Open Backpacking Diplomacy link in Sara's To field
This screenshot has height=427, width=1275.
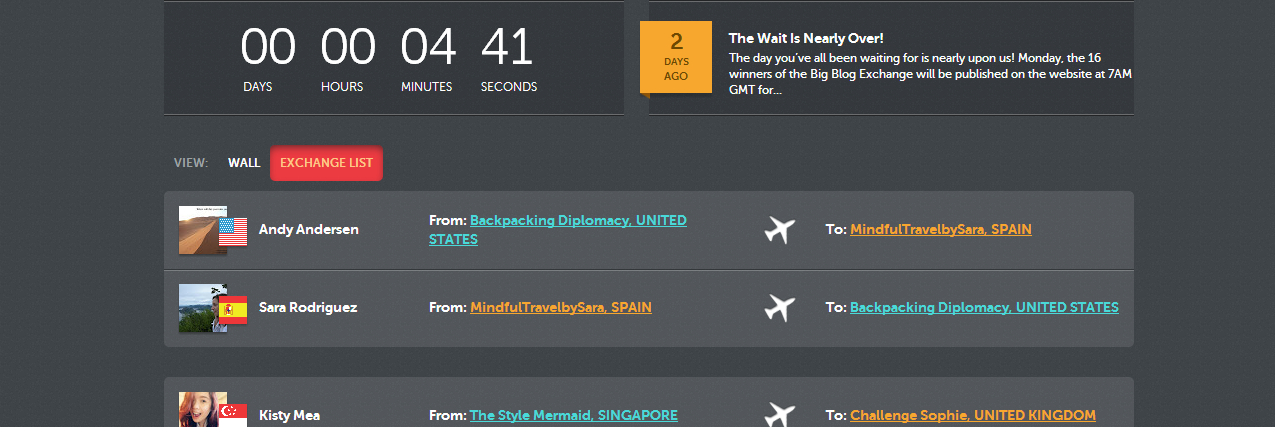coord(983,307)
